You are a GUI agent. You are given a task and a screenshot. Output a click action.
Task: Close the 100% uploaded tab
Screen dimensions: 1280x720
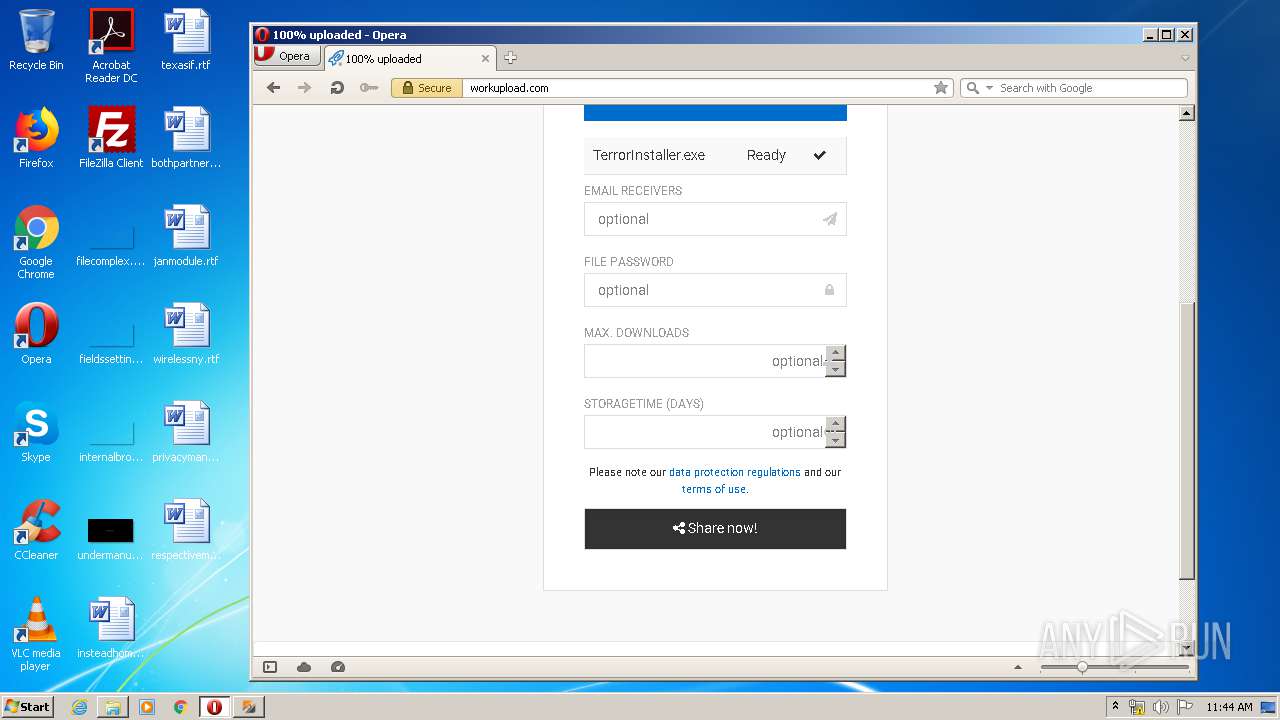[x=486, y=58]
